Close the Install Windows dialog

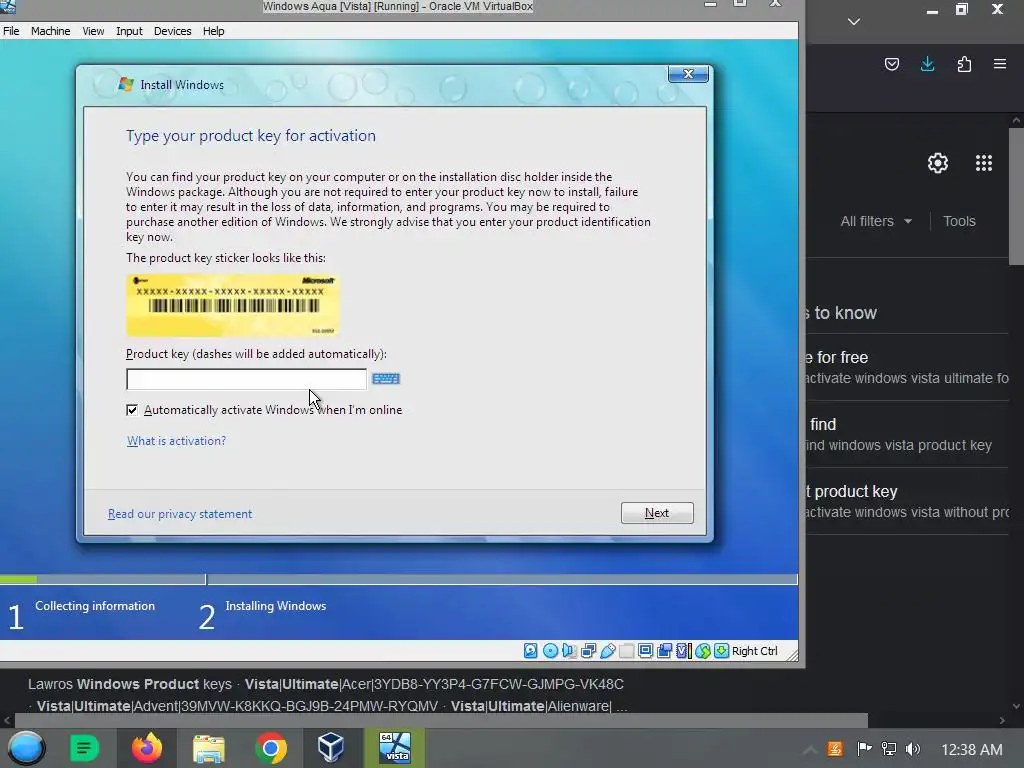(x=688, y=74)
